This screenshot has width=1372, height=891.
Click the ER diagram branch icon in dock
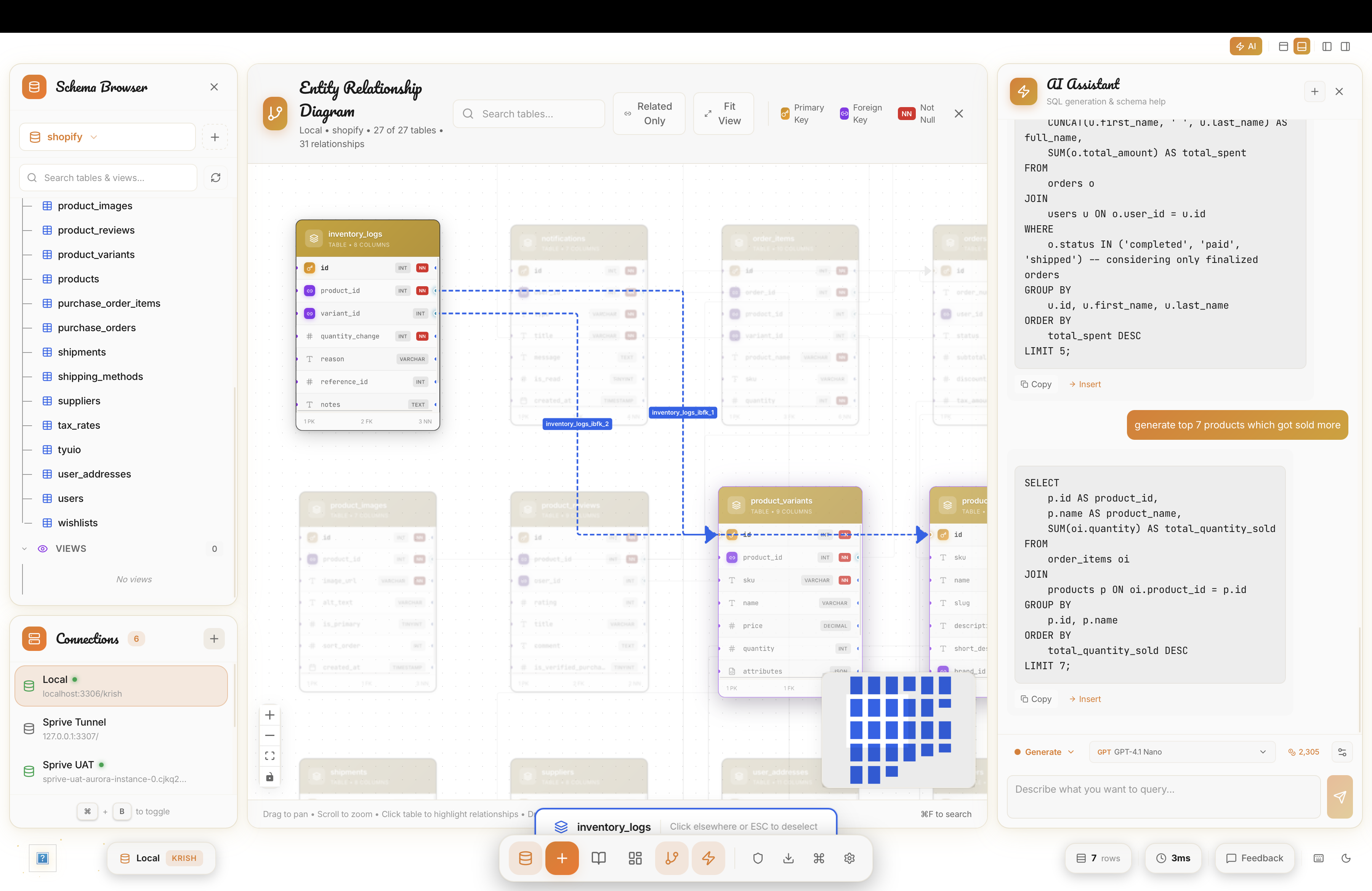[672, 858]
